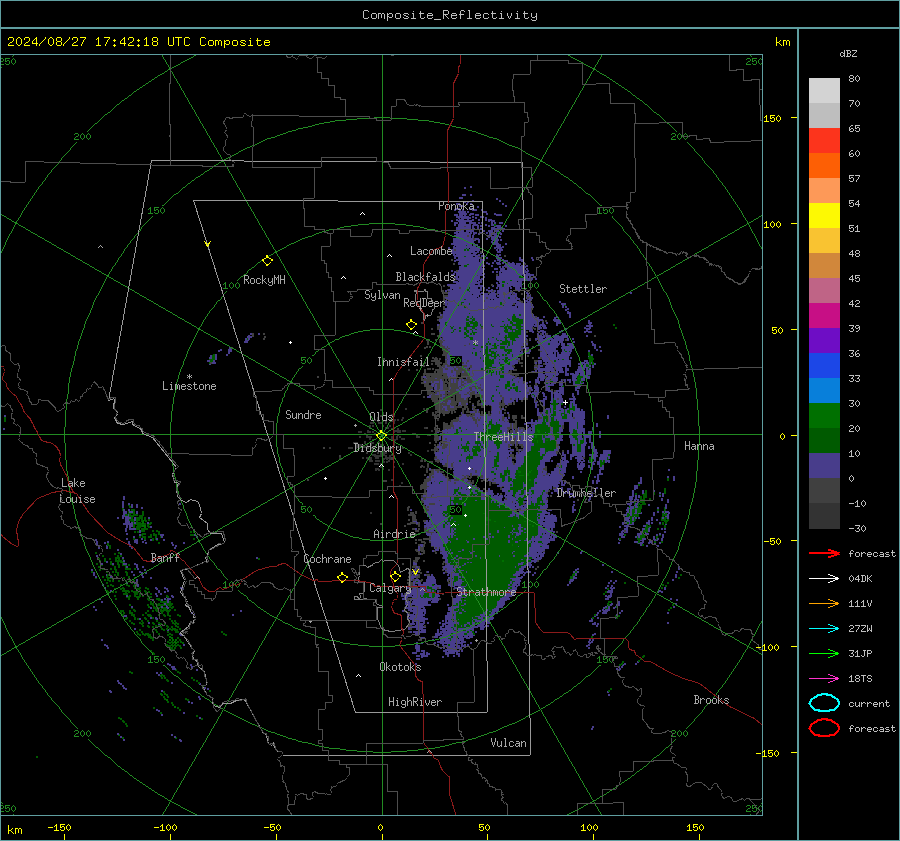Click the Strathmore label on the map
The height and width of the screenshot is (841, 900).
(486, 592)
